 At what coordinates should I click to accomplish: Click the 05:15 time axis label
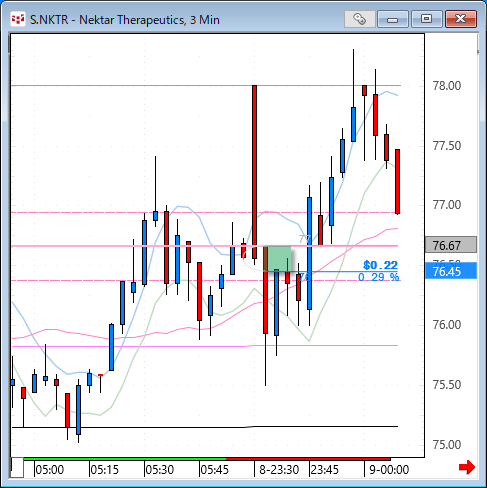point(105,470)
